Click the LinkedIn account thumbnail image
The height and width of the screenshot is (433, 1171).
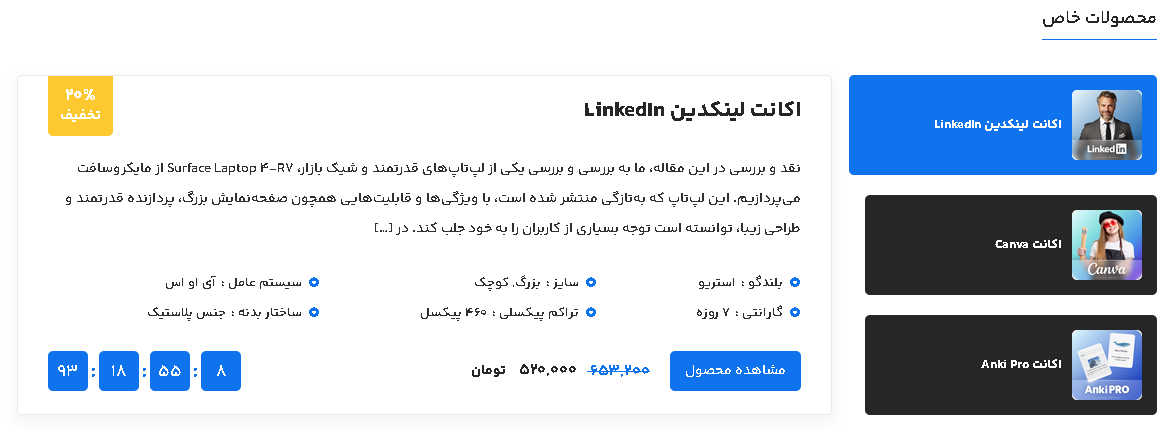coord(1106,125)
